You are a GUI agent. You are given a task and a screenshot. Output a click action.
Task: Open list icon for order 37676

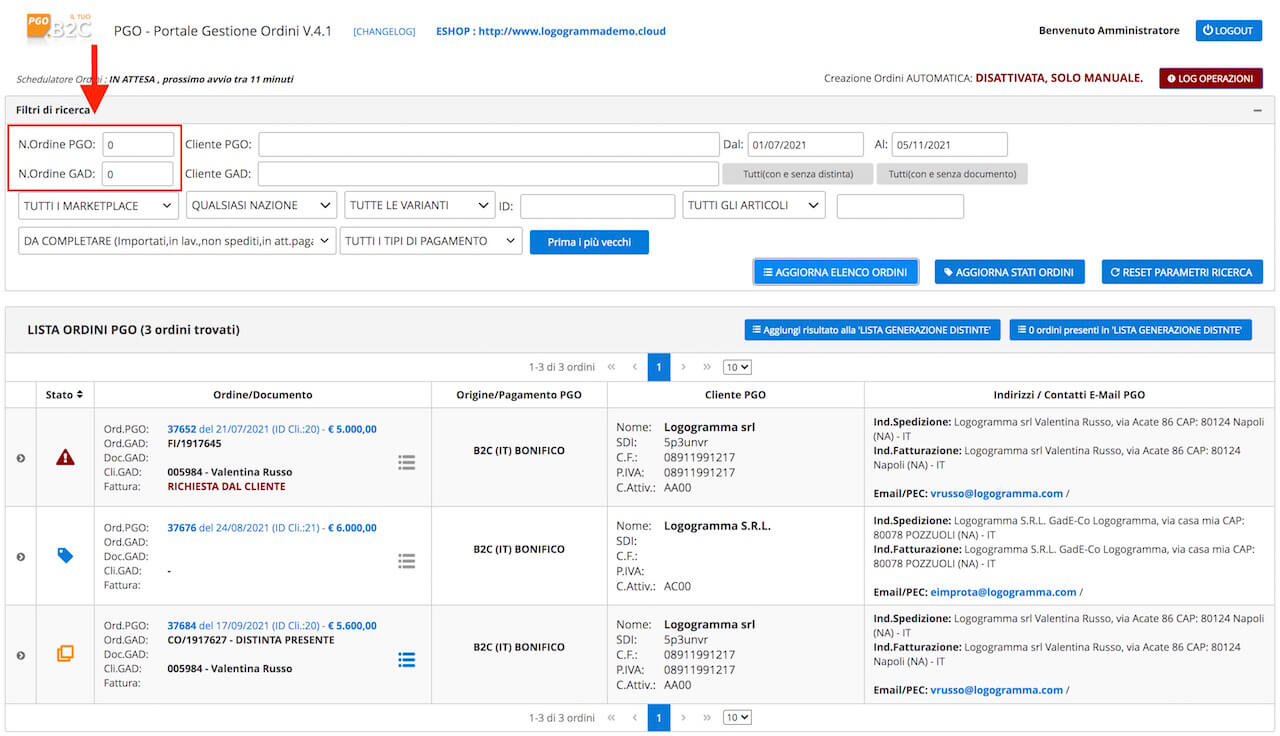406,561
